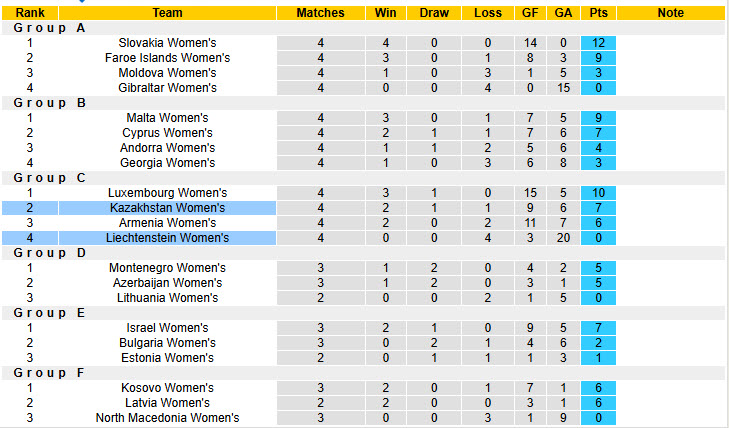Click the Note column header

671,13
